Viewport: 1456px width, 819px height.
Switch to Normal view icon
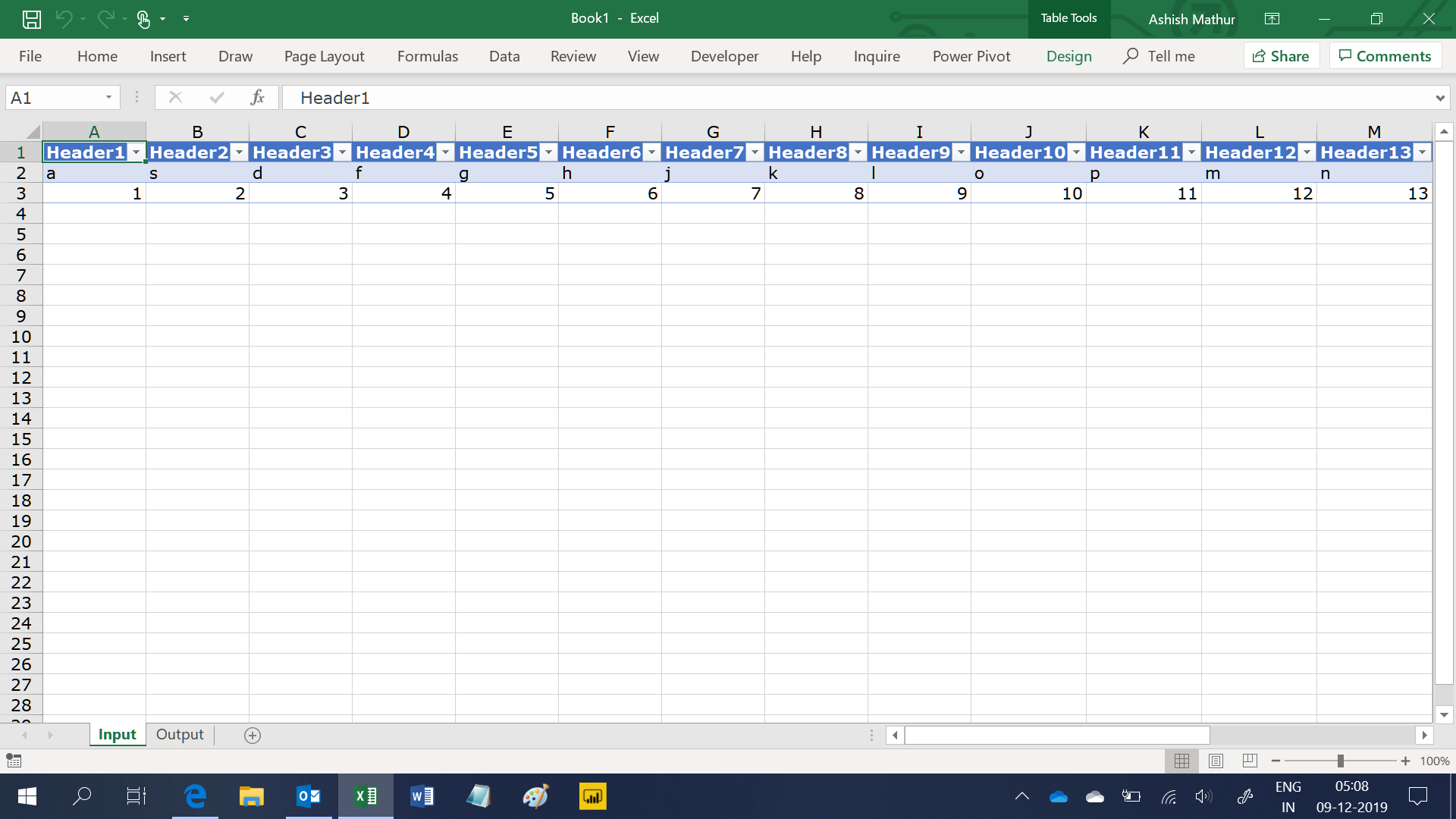(1181, 761)
